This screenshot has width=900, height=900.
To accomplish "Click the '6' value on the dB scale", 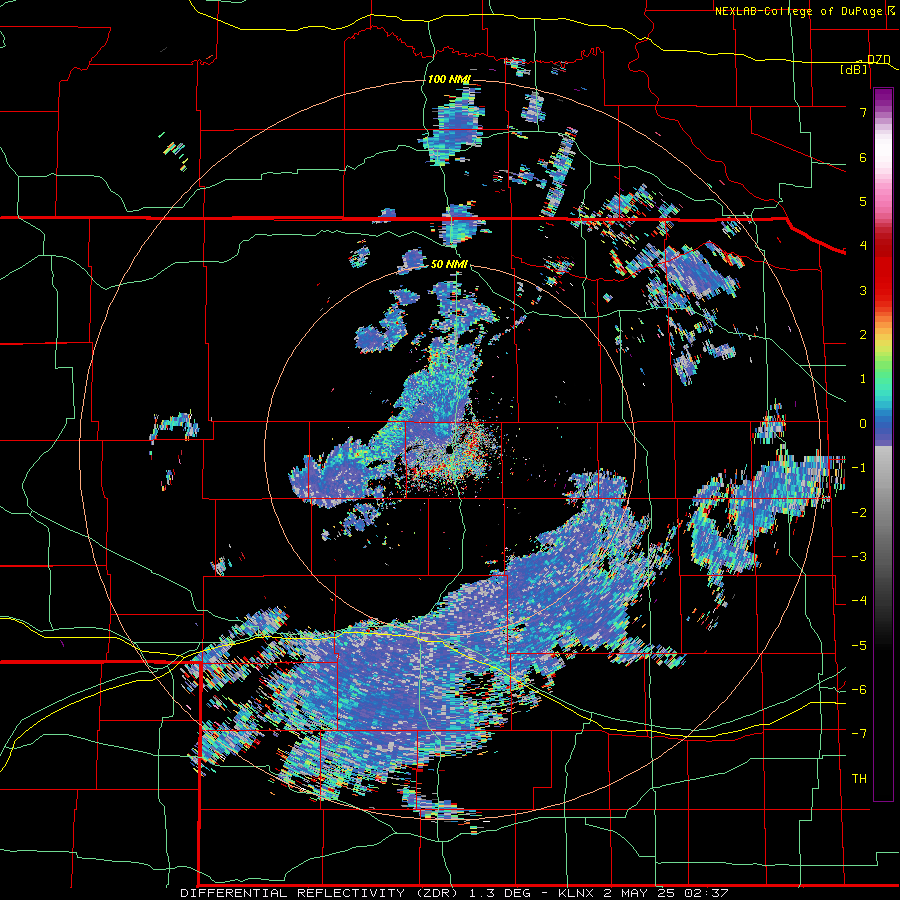I will (863, 157).
